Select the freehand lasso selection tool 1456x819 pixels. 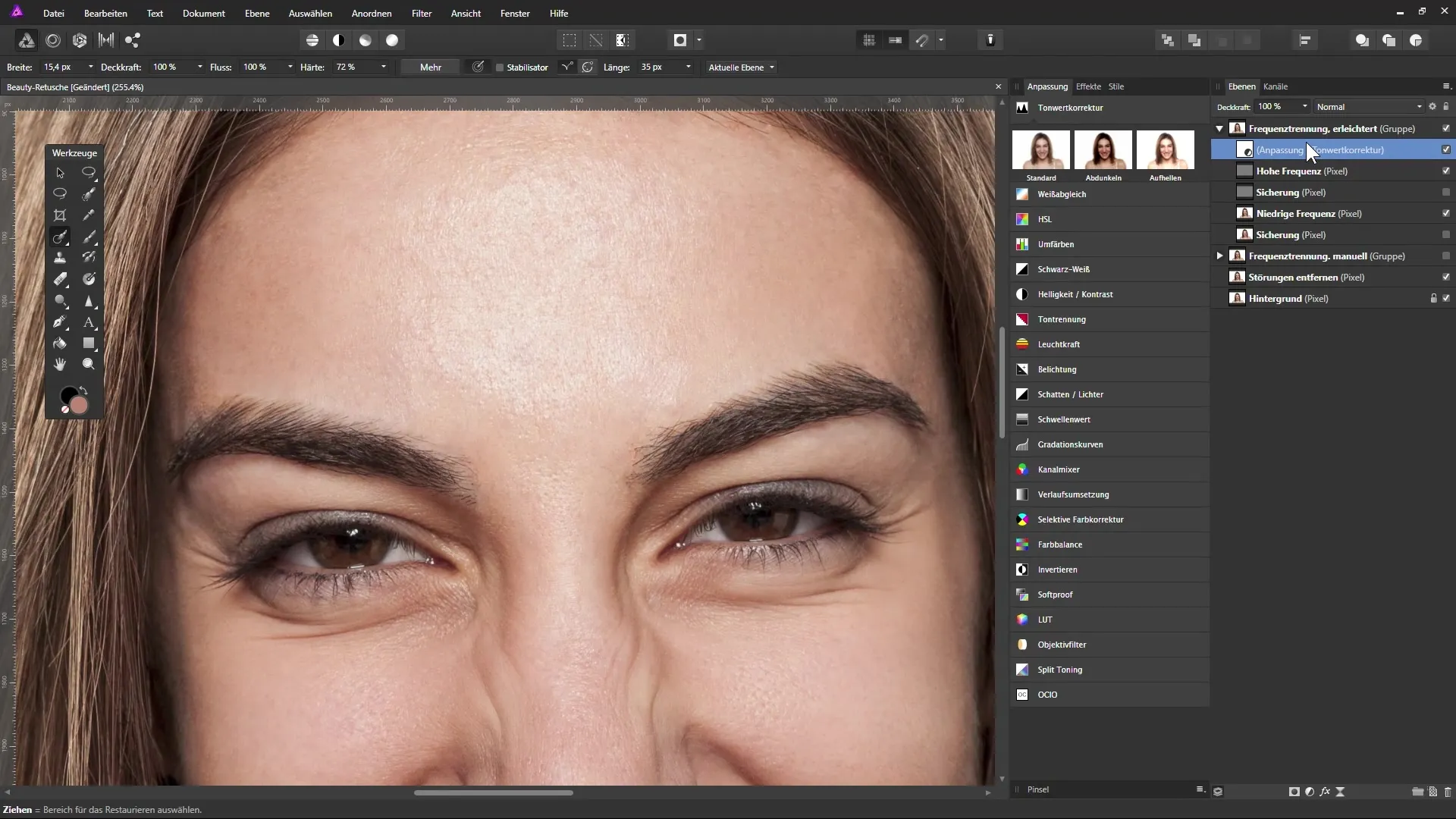pos(89,173)
